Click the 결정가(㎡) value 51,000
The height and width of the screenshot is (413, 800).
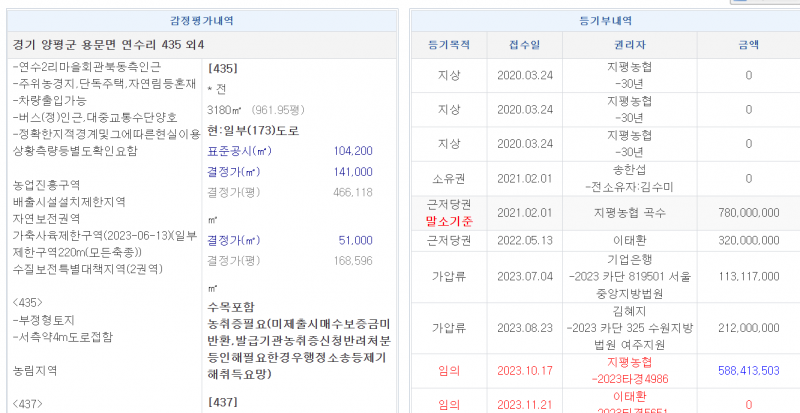click(355, 240)
